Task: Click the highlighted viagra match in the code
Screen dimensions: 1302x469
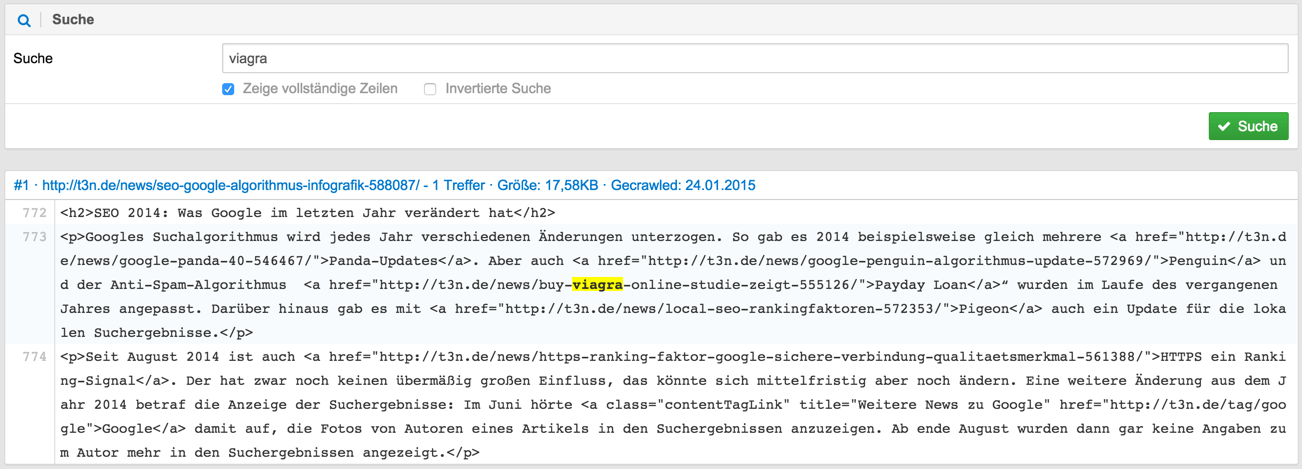Action: [x=597, y=285]
